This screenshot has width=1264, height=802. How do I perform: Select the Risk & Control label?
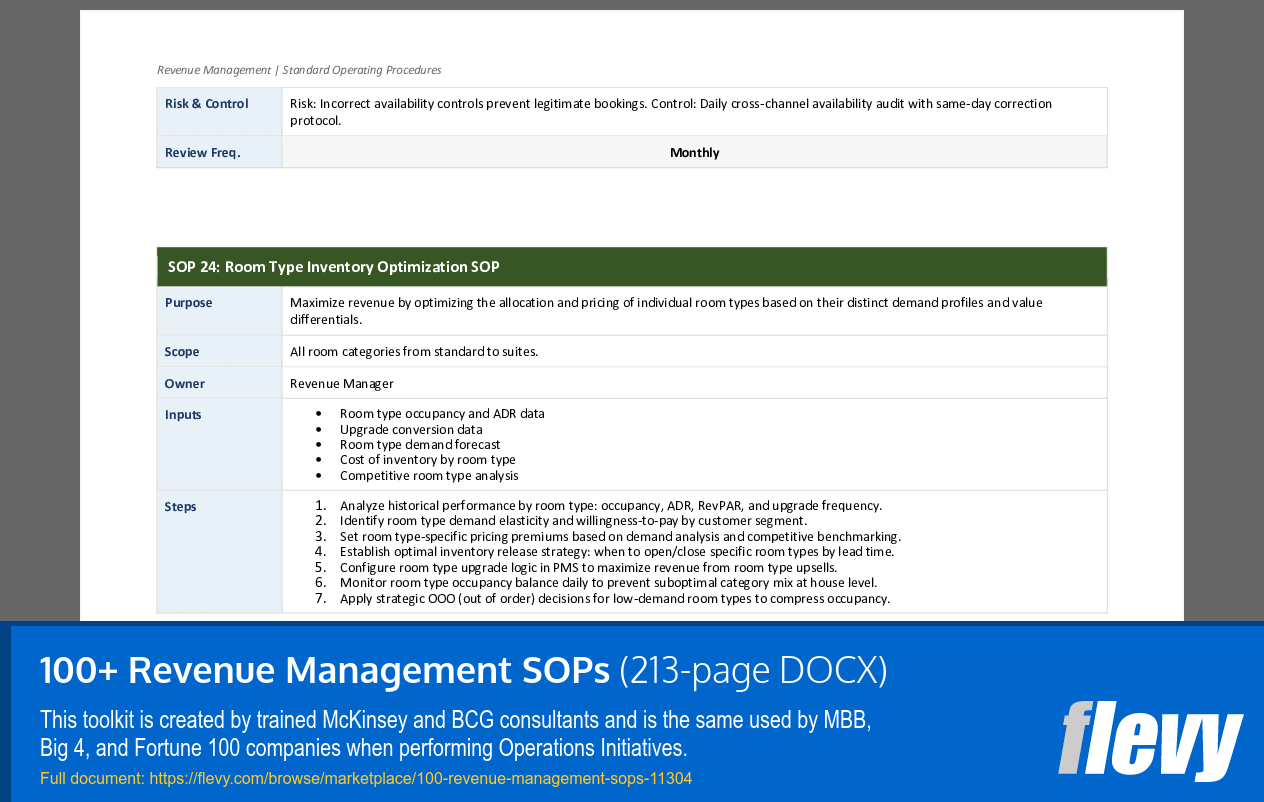coord(203,103)
